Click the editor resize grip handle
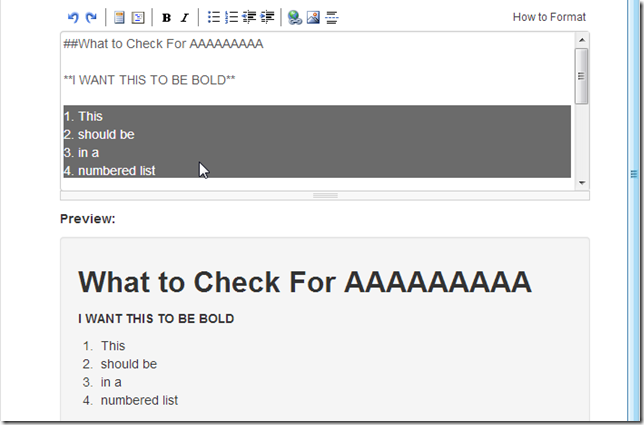 (325, 196)
